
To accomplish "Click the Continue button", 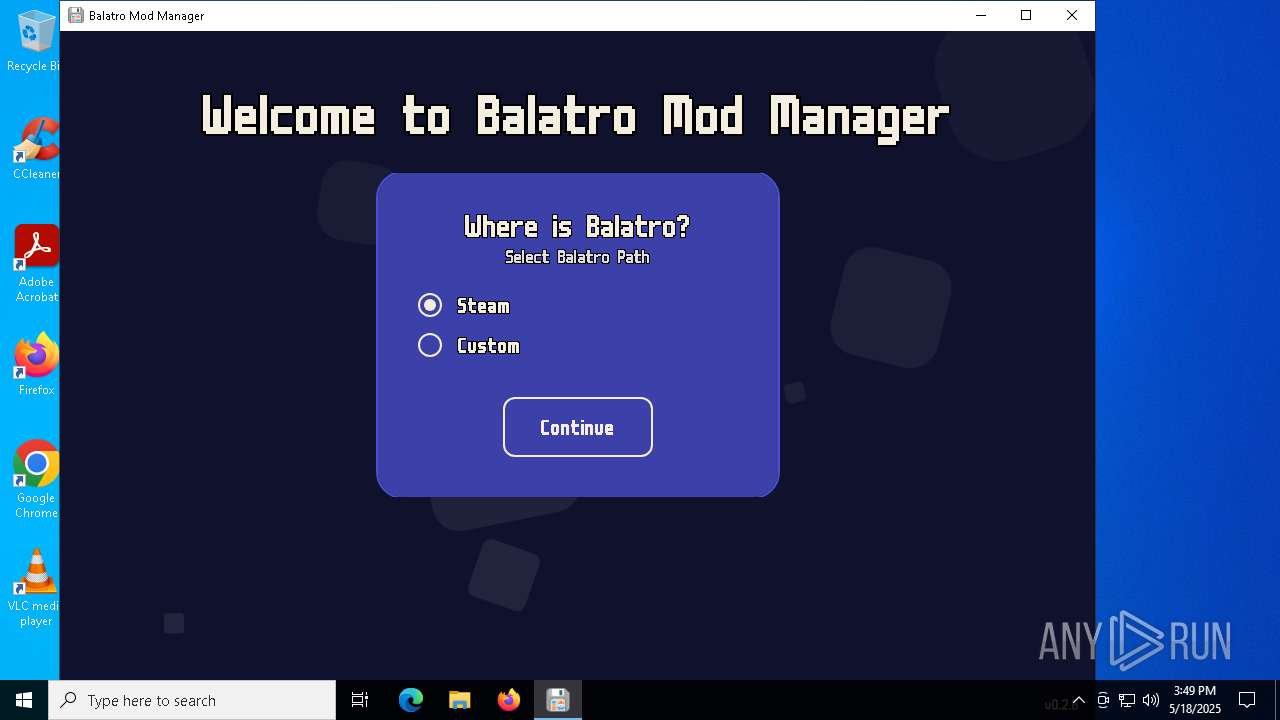I will point(578,427).
